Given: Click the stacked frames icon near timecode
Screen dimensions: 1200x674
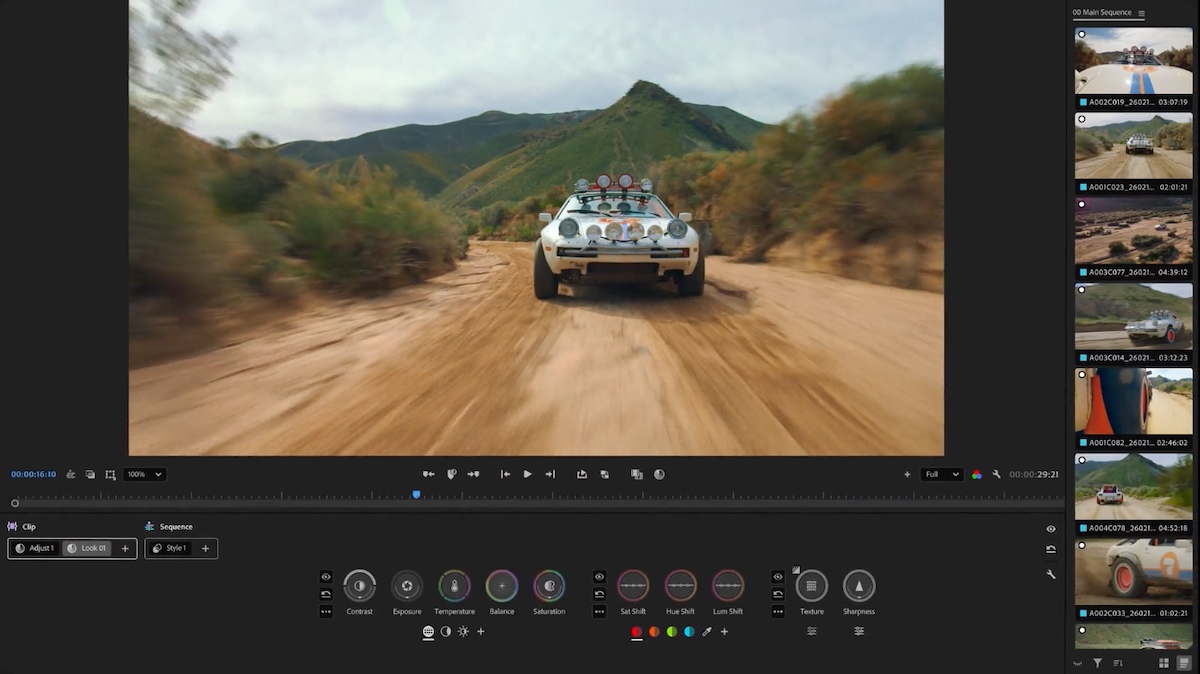Looking at the screenshot, I should pos(90,474).
